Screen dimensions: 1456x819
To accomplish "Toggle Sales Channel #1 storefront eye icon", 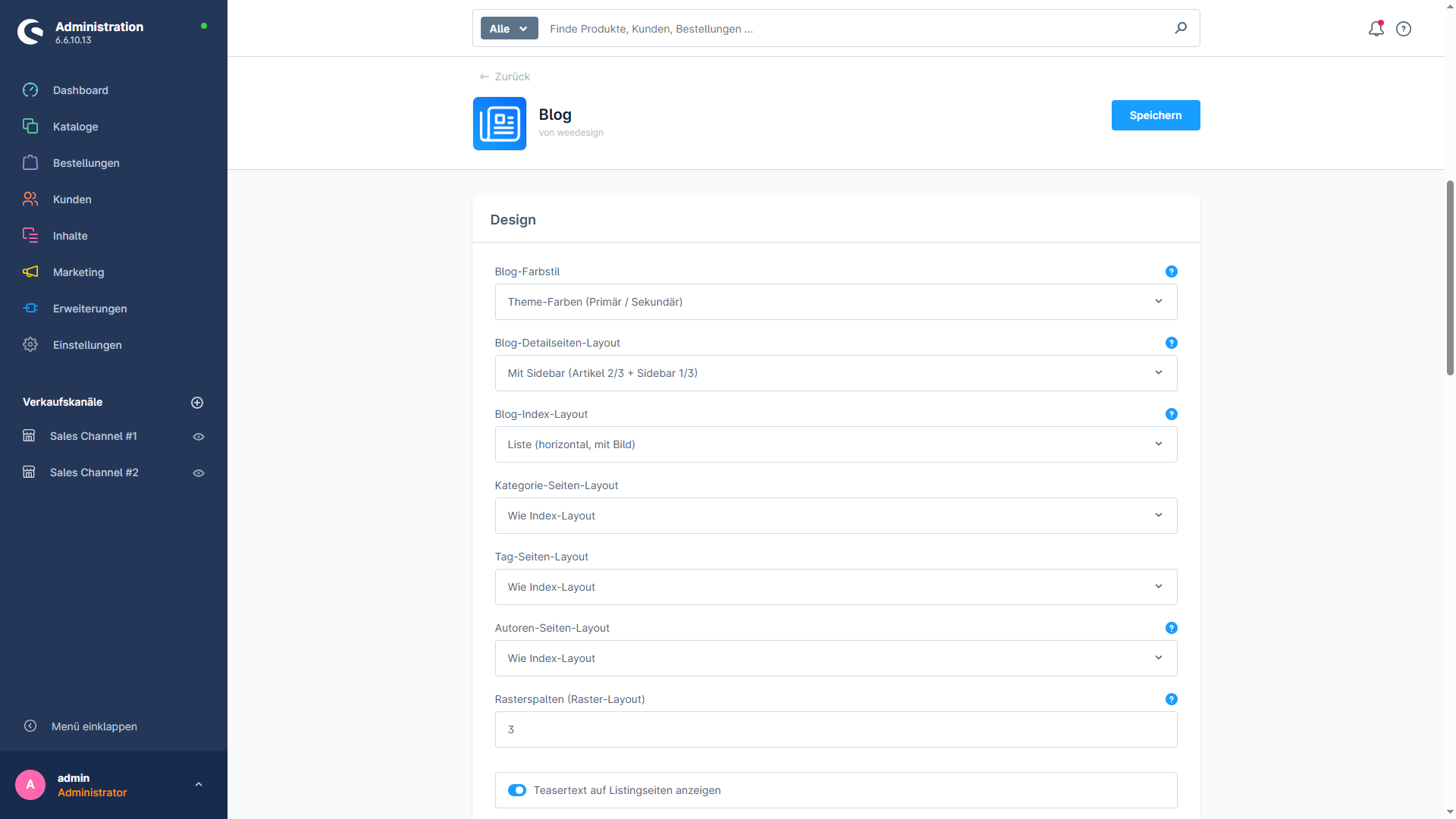I will [x=199, y=437].
